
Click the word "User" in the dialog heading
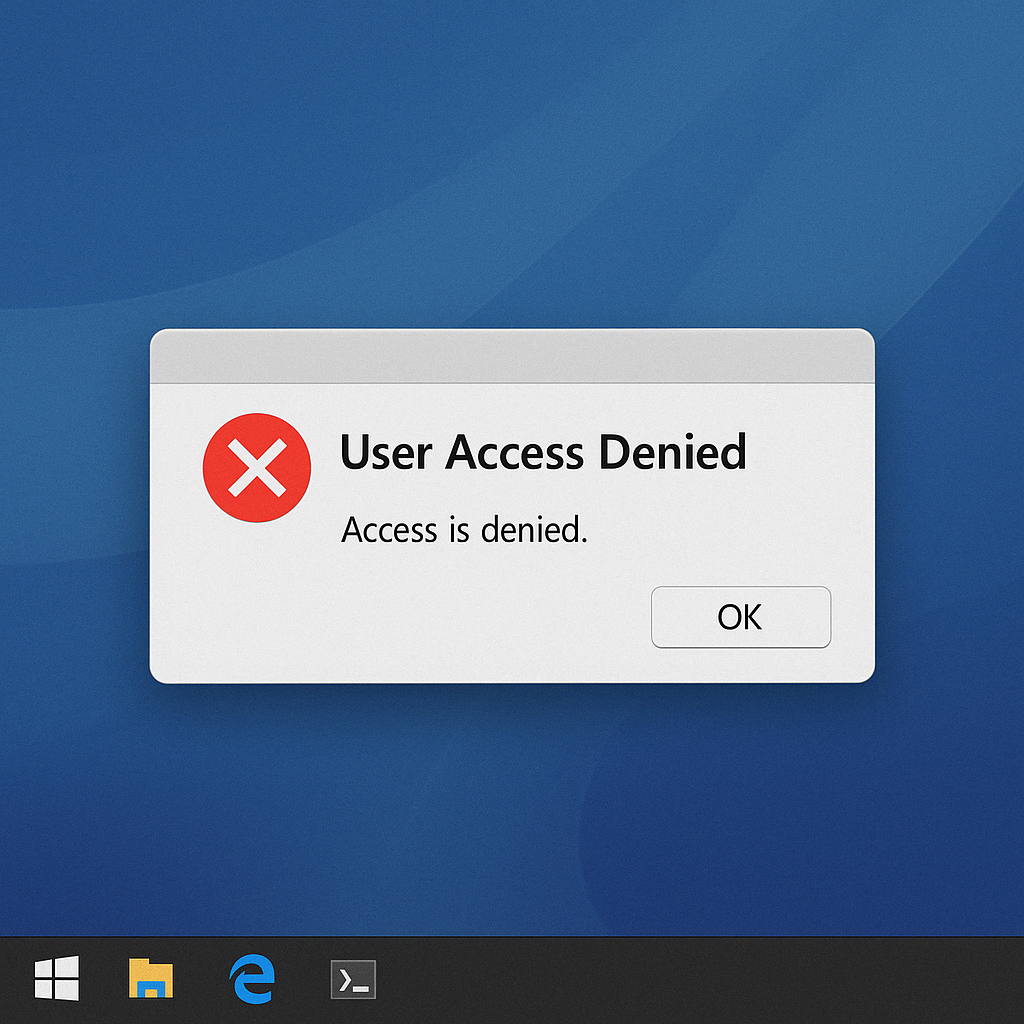[x=386, y=453]
